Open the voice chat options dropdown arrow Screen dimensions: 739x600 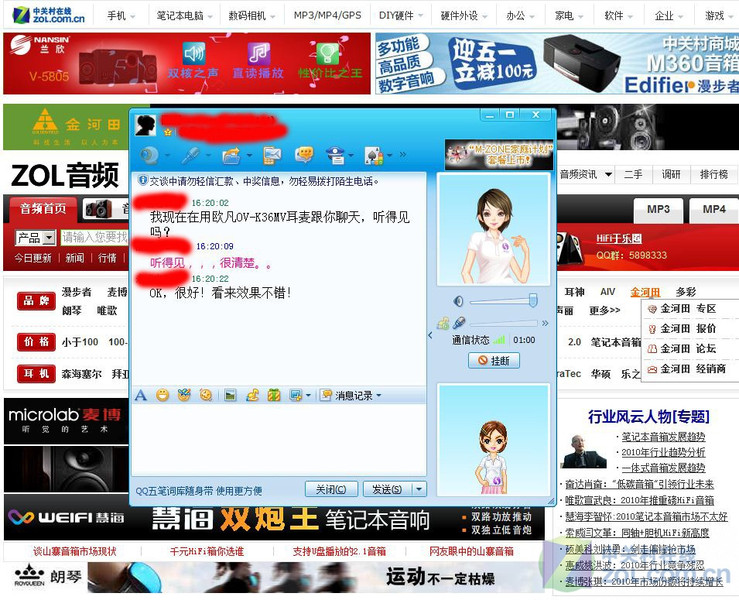click(208, 155)
